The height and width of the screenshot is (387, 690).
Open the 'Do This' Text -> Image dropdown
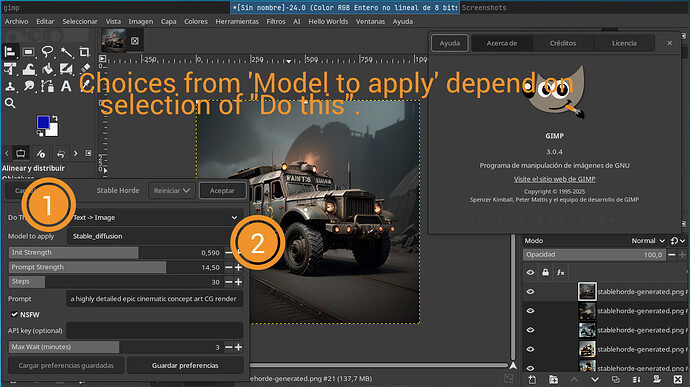[x=155, y=217]
